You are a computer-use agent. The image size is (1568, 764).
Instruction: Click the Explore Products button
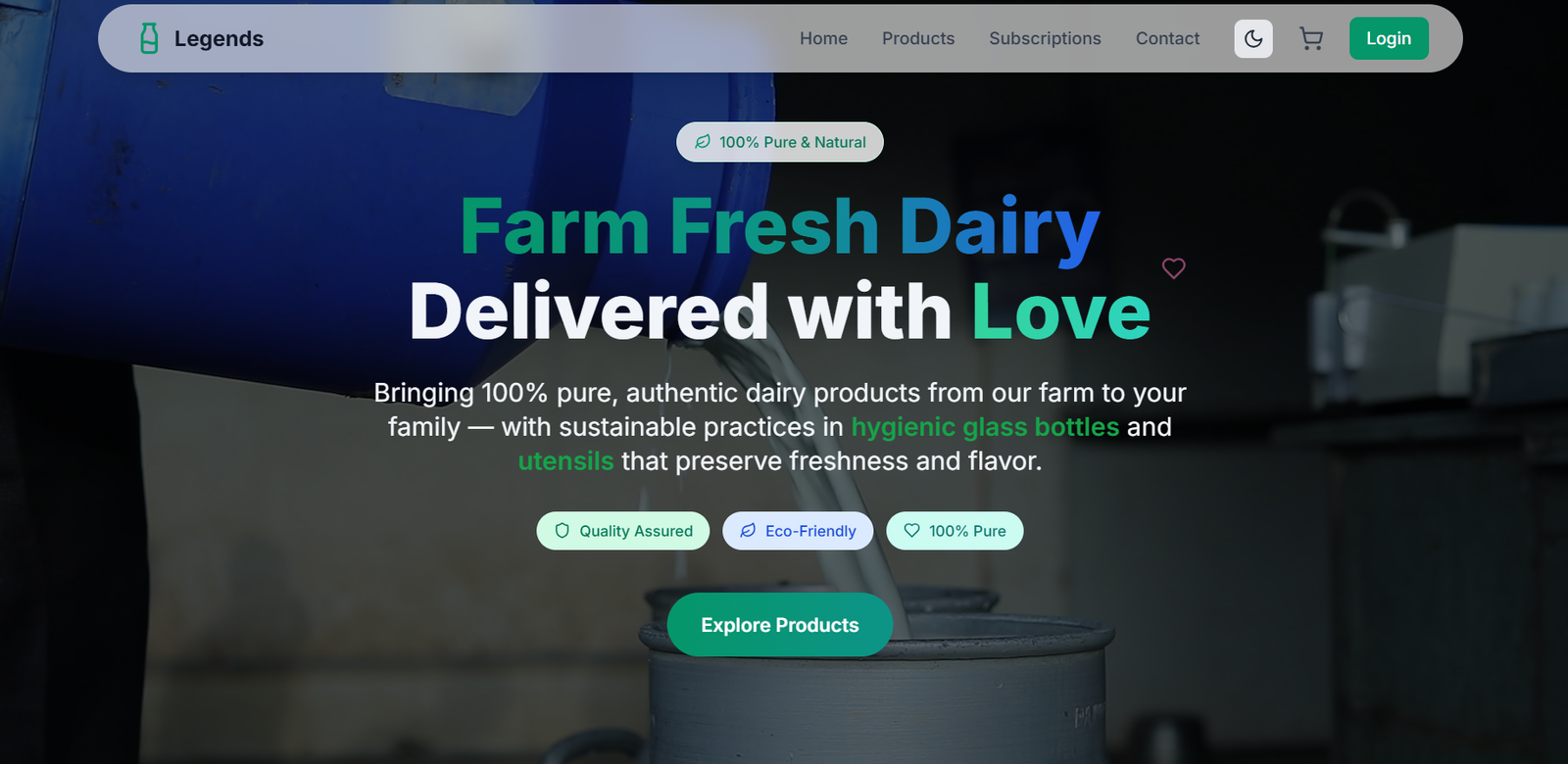tap(780, 625)
